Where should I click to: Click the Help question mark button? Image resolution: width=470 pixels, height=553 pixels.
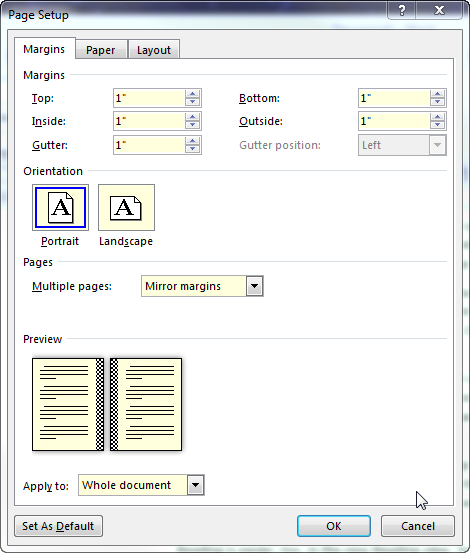[x=402, y=10]
